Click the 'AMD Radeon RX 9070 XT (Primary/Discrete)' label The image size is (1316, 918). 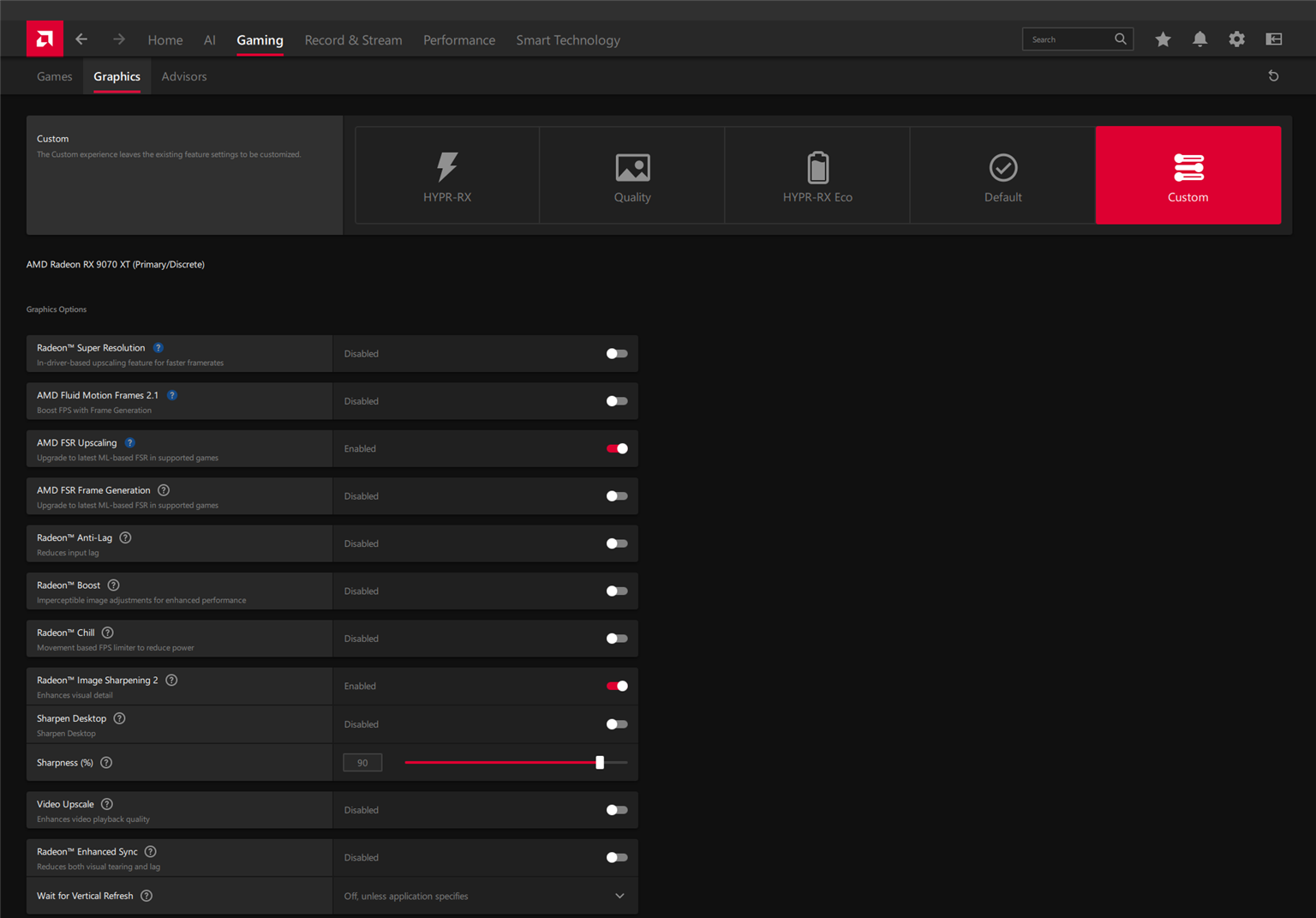pos(116,264)
